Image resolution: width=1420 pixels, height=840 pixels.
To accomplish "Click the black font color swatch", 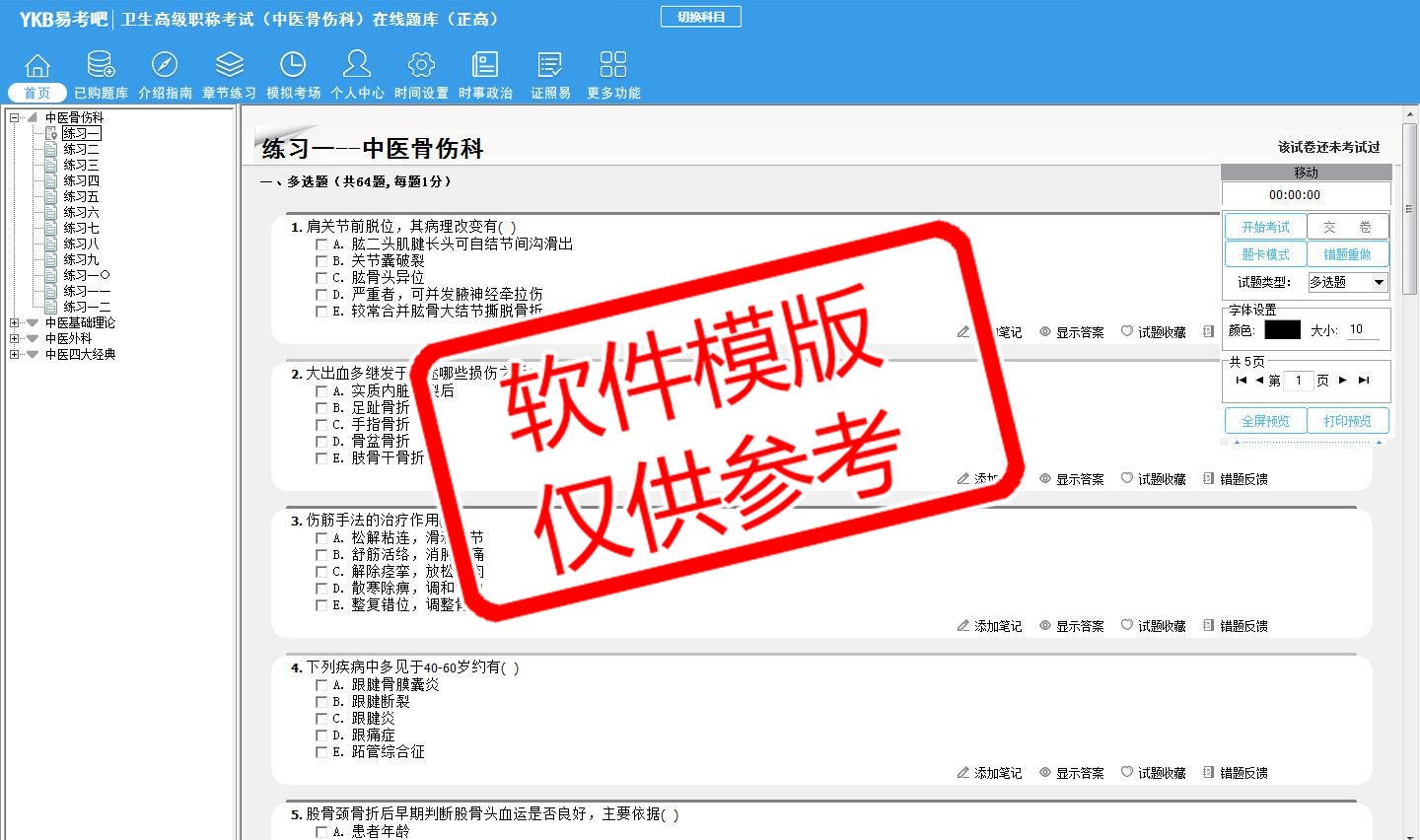I will click(x=1282, y=330).
